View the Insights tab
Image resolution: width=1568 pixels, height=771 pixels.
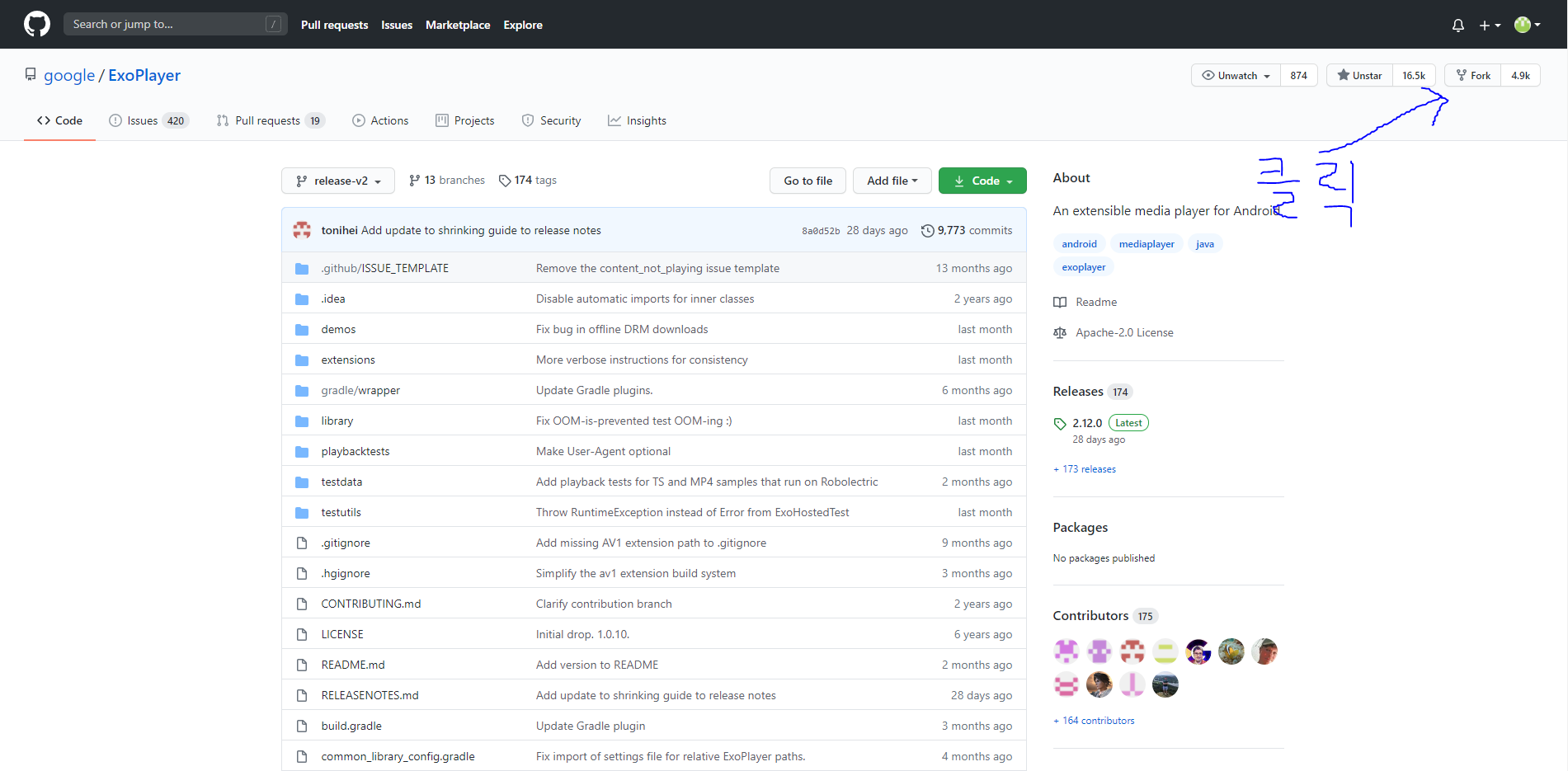[637, 120]
